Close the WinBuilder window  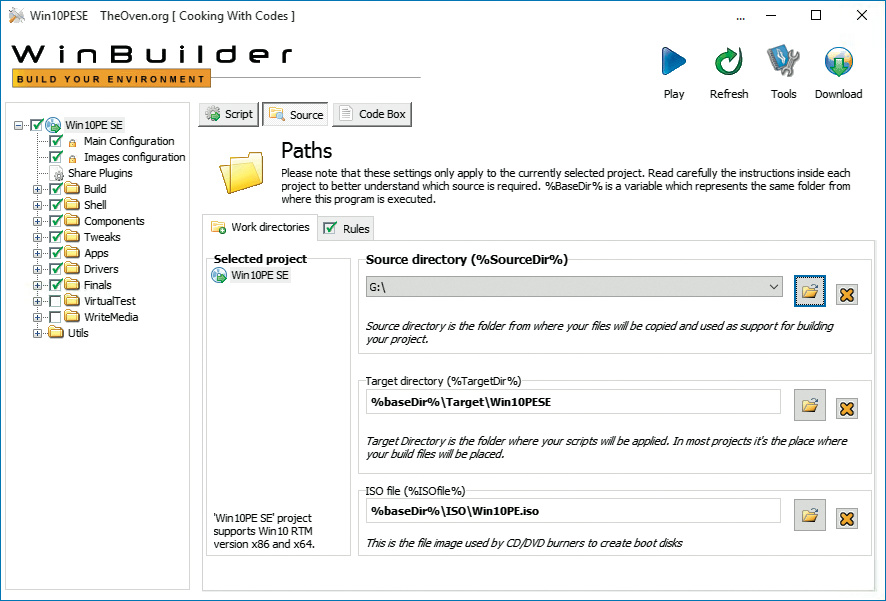[x=862, y=16]
